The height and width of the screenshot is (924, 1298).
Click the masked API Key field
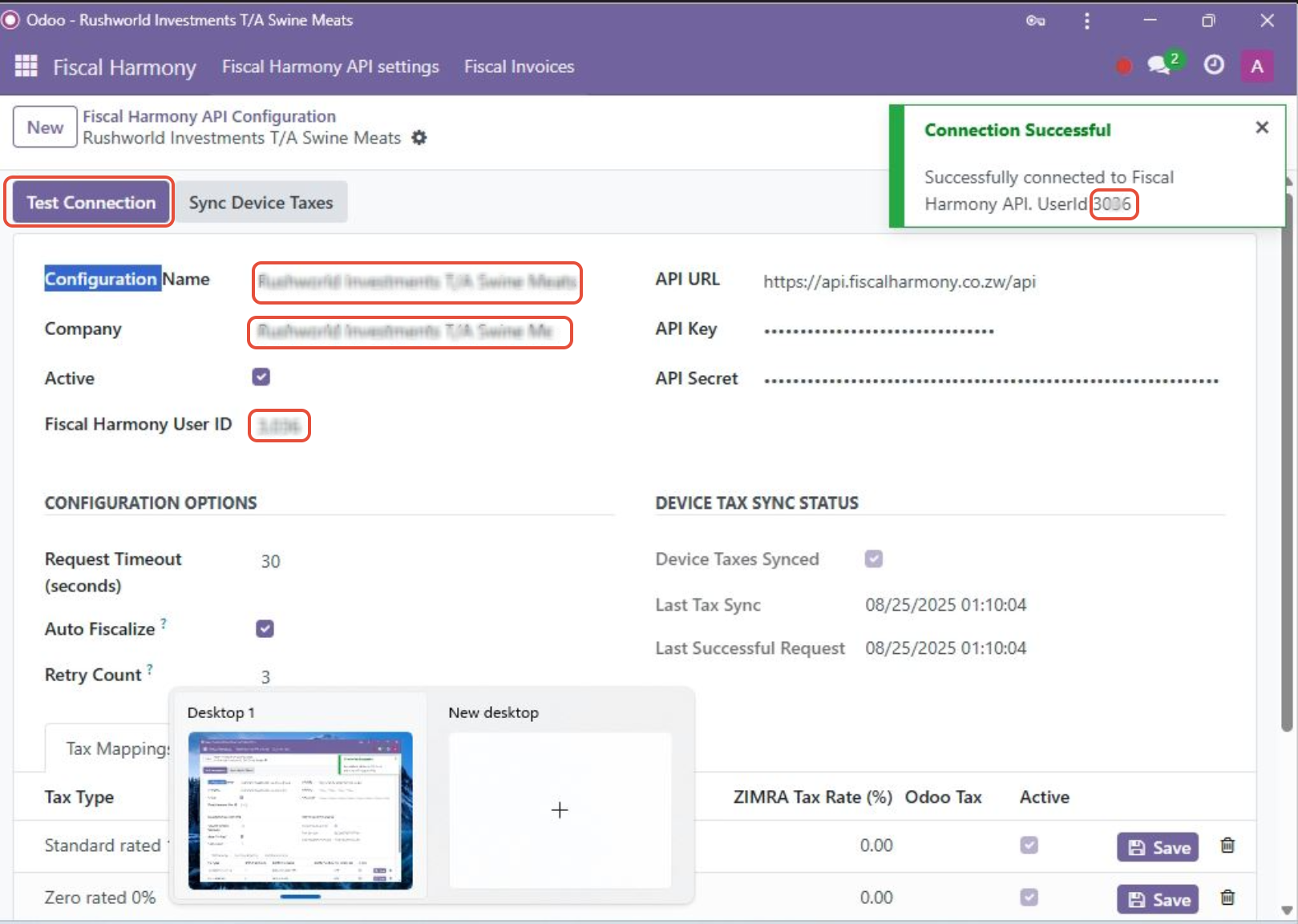point(879,330)
